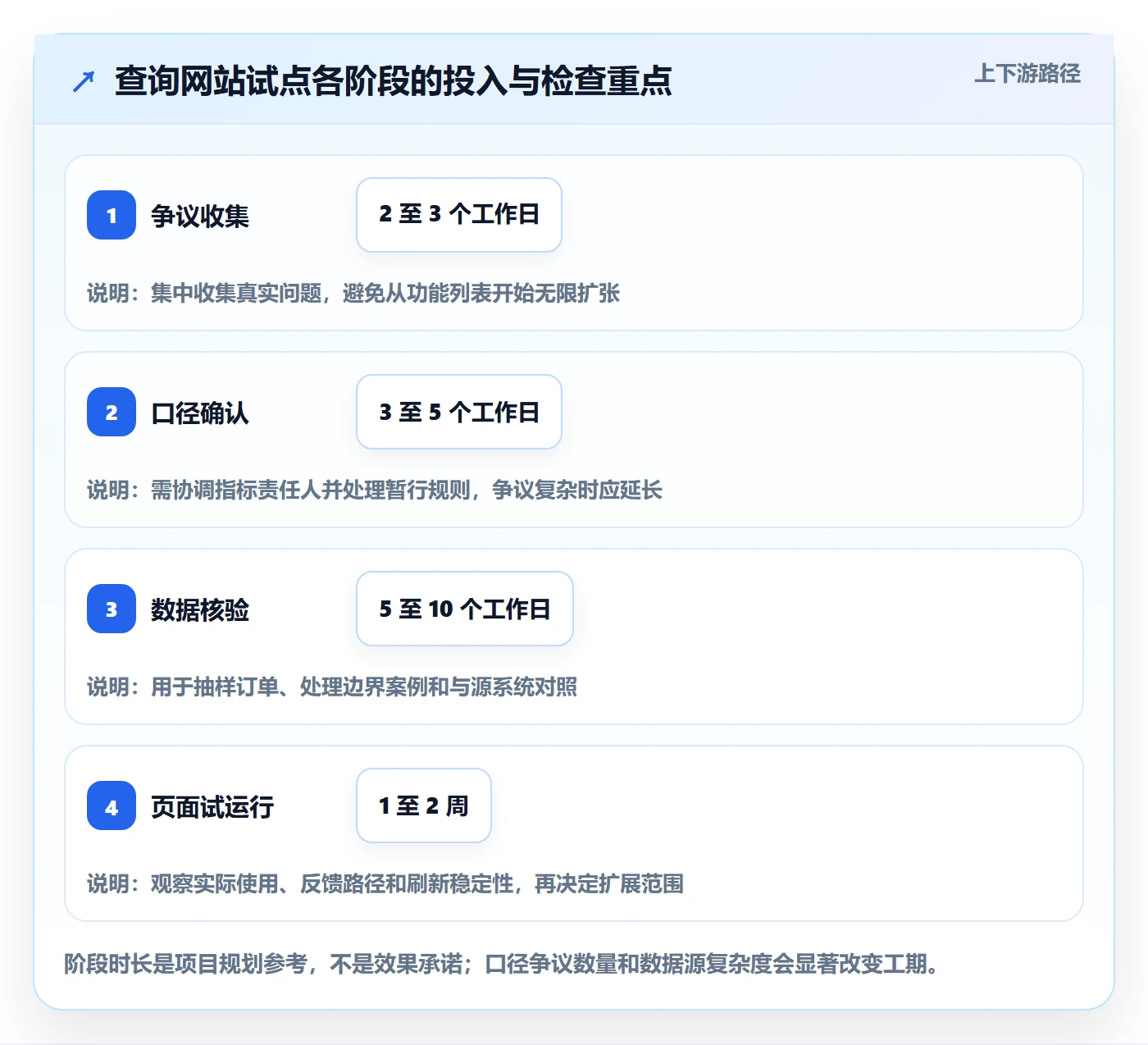Click the heading 查询网站试点各阶段的投入与检查重点
This screenshot has height=1045, width=1148.
(x=394, y=80)
